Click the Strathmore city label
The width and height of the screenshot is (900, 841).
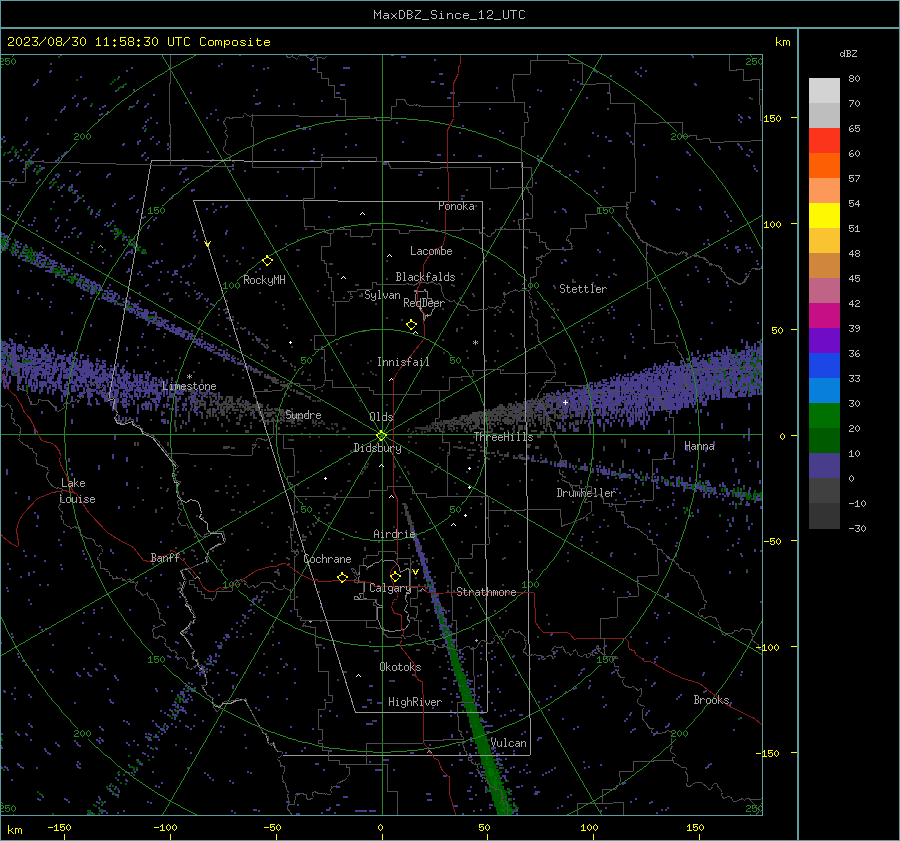click(x=486, y=592)
